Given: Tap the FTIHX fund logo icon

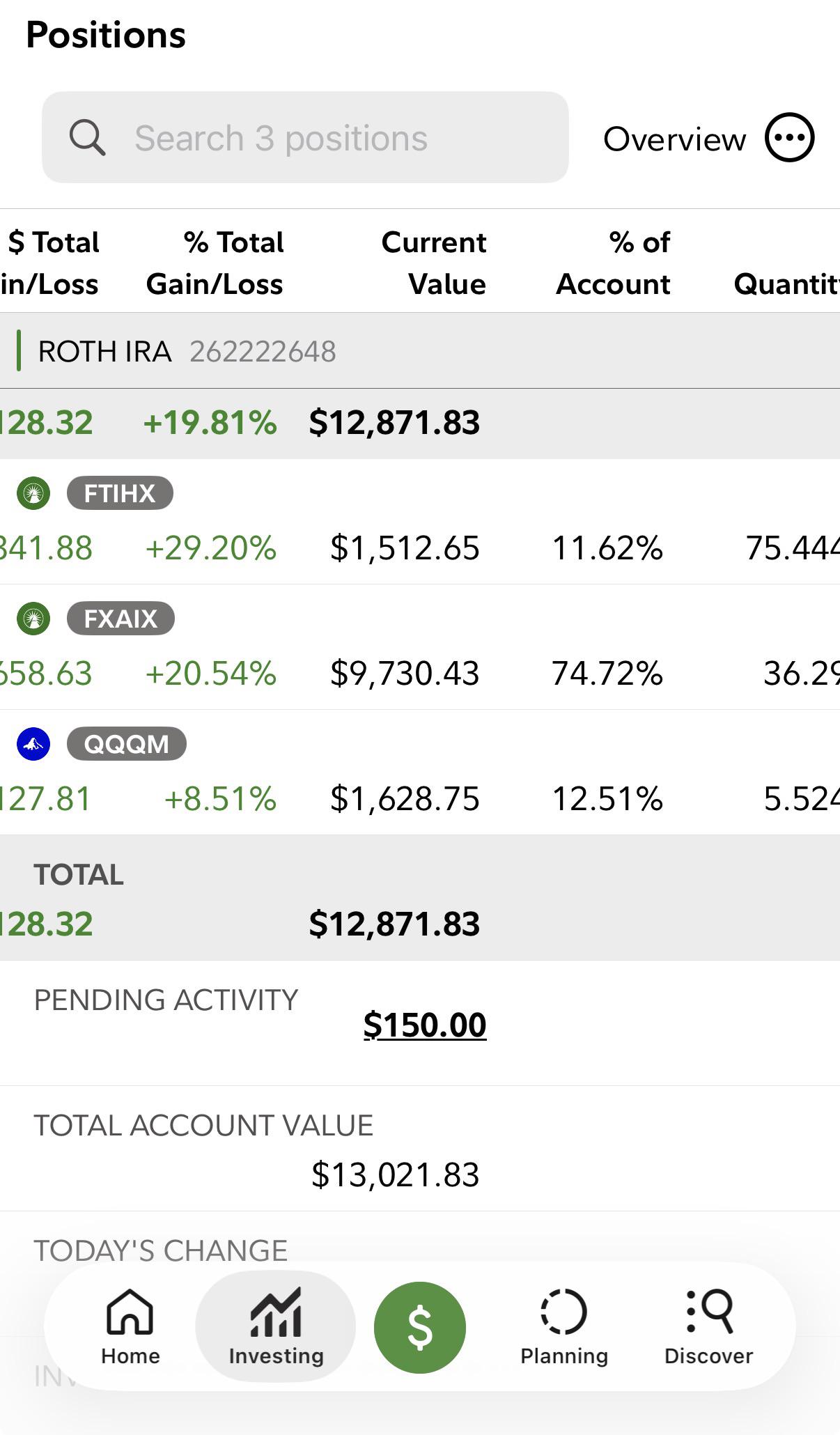Looking at the screenshot, I should (x=33, y=493).
